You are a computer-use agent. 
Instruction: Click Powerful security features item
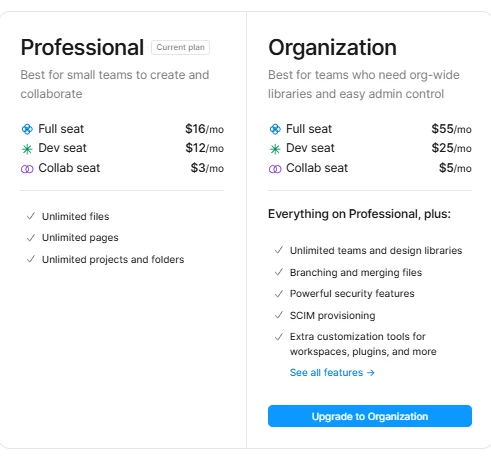(352, 294)
